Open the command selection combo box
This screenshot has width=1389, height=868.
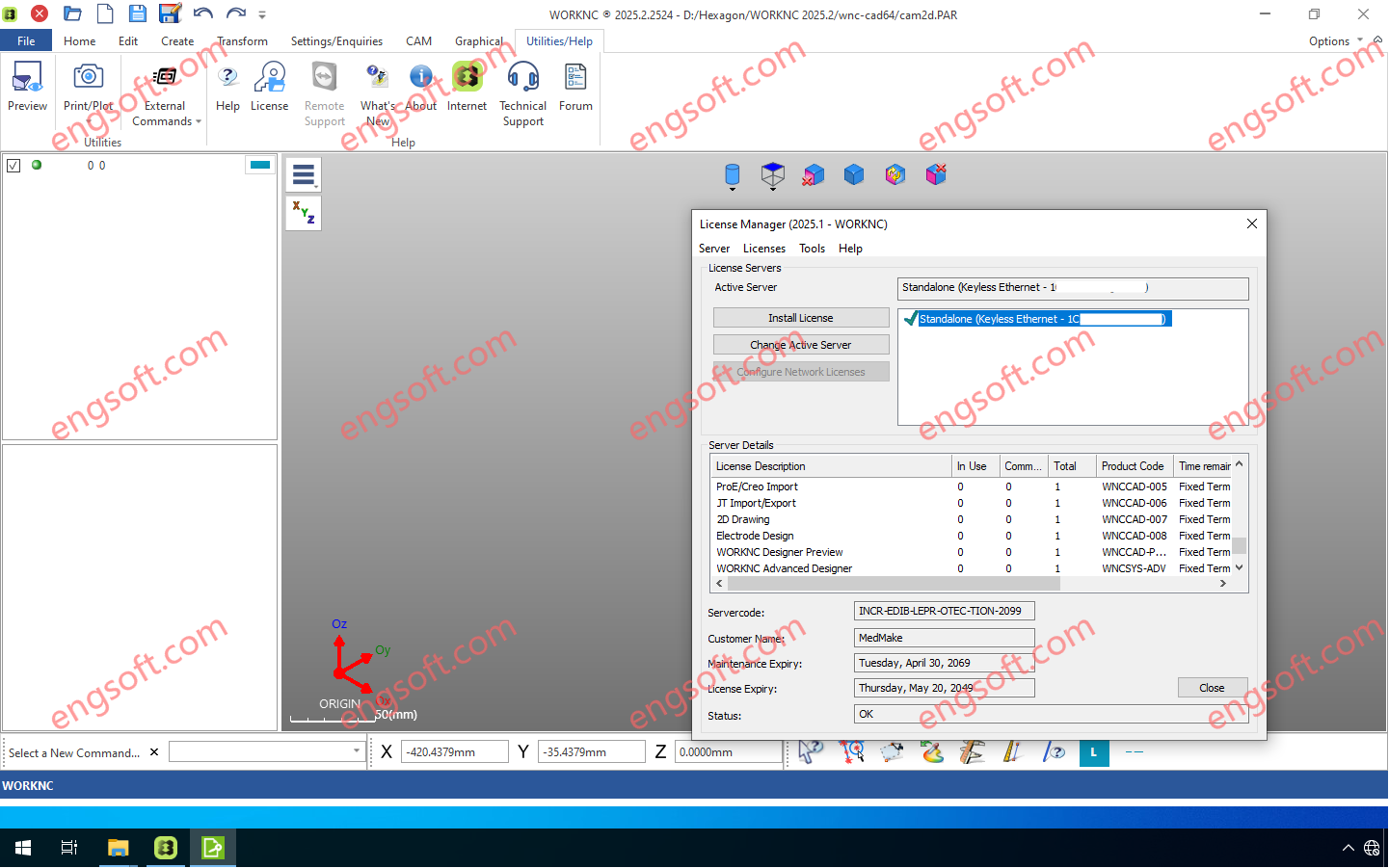click(x=267, y=751)
